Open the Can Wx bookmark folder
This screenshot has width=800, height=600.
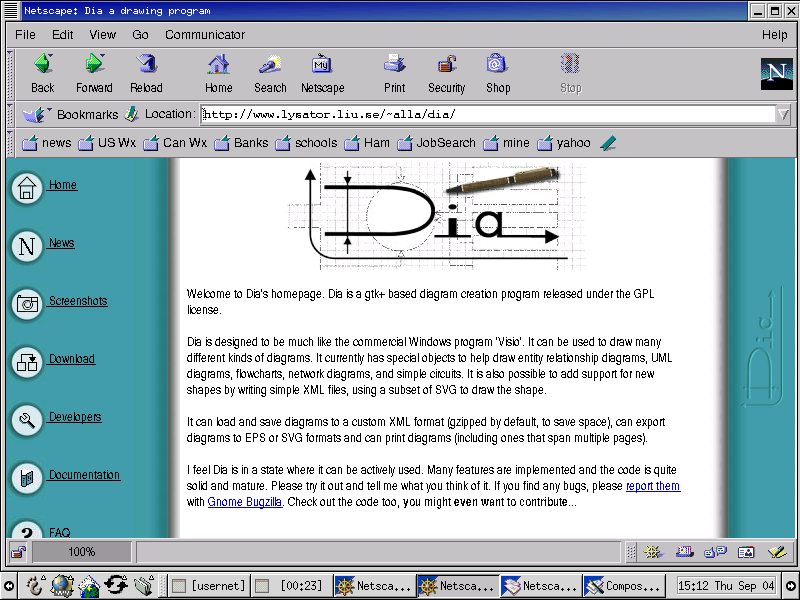coord(175,143)
